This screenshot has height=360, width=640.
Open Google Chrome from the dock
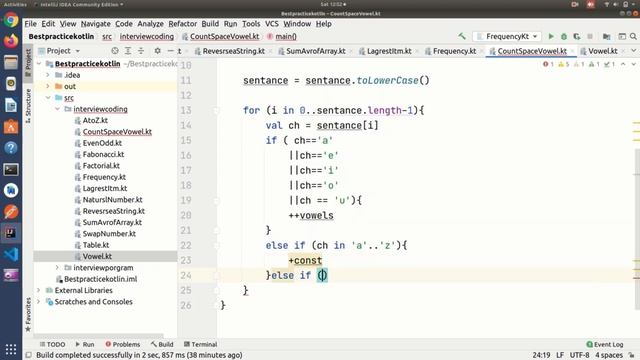(11, 20)
